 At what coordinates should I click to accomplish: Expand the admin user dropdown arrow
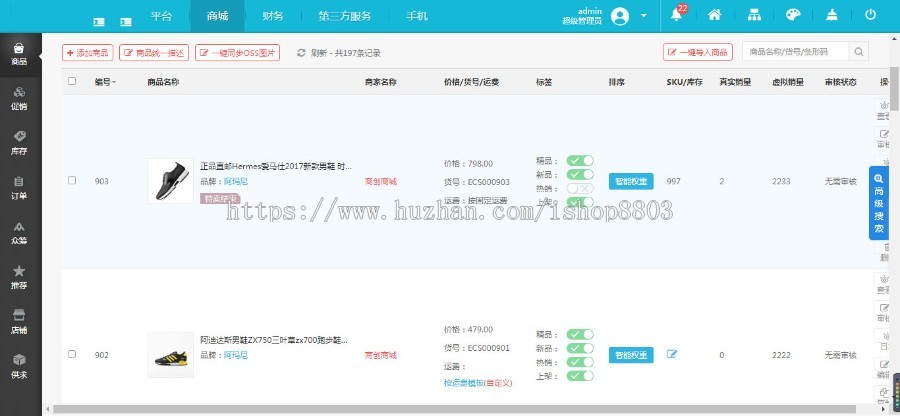point(644,16)
